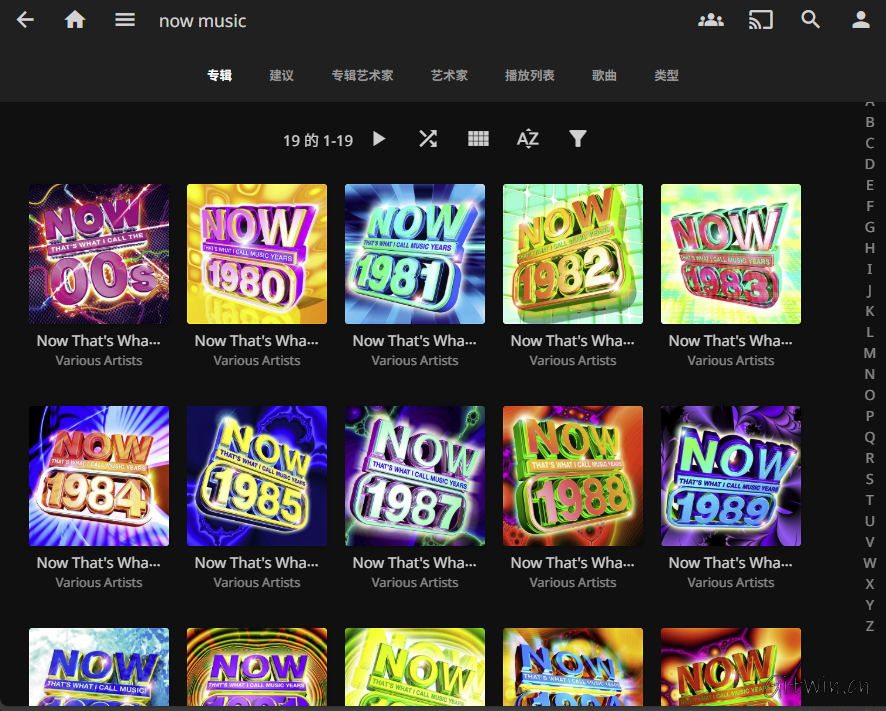This screenshot has height=711, width=886.
Task: Open the user profile icon
Action: (861, 20)
